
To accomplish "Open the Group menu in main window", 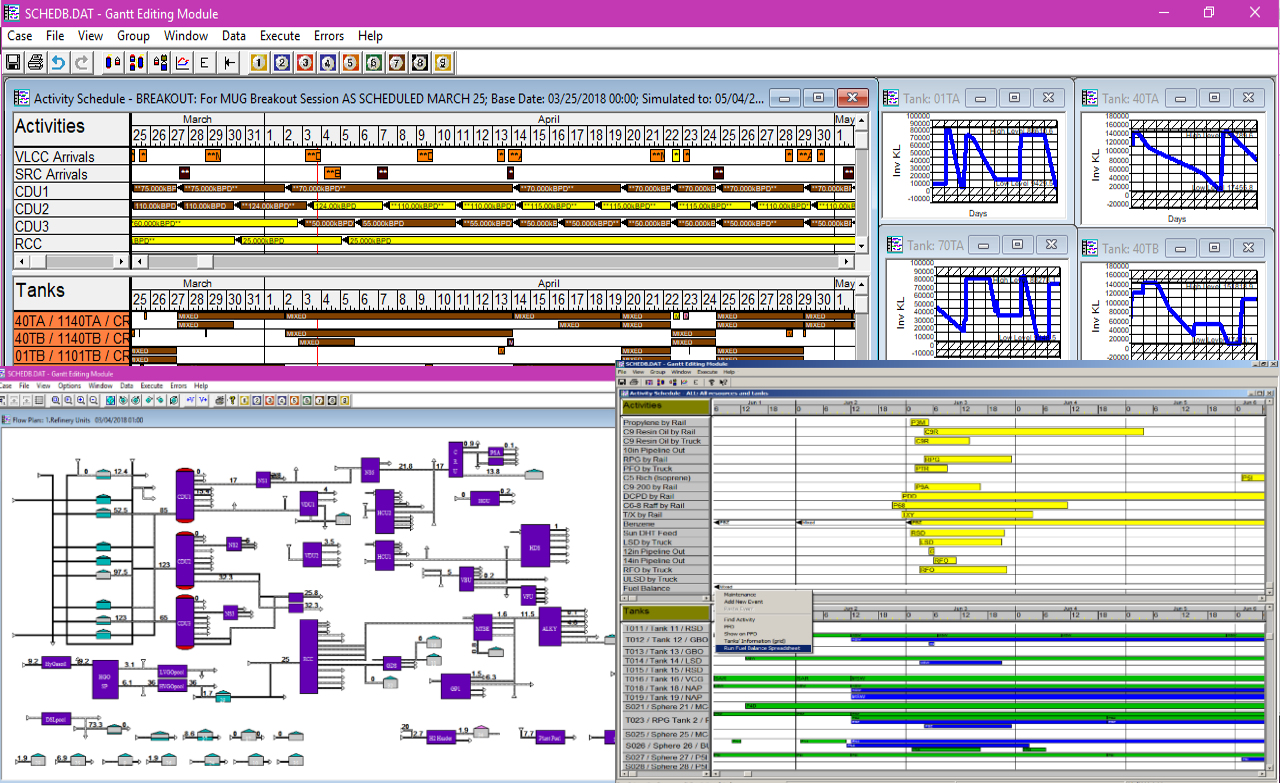I will [x=133, y=36].
